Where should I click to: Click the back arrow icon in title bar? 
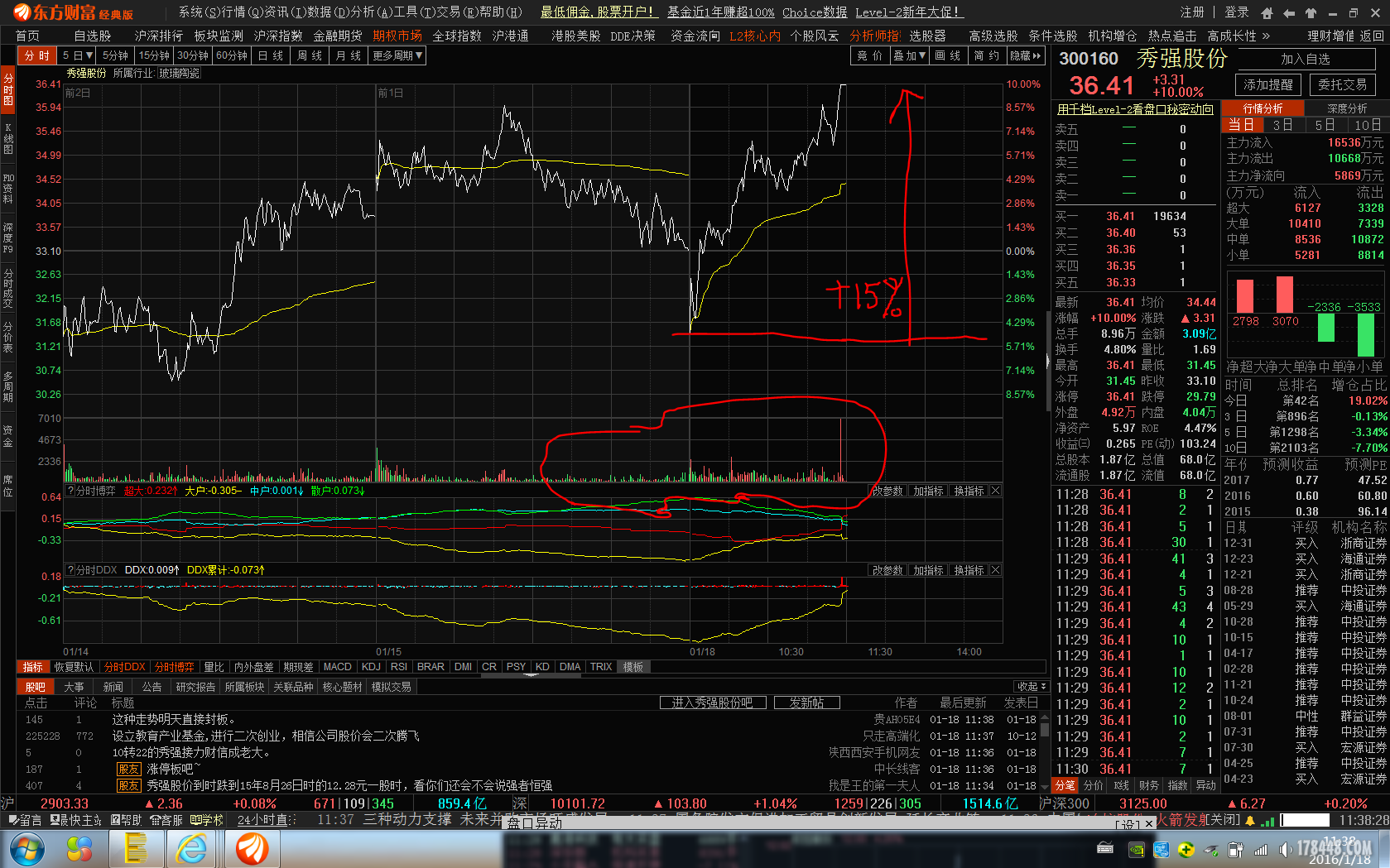[x=1289, y=12]
